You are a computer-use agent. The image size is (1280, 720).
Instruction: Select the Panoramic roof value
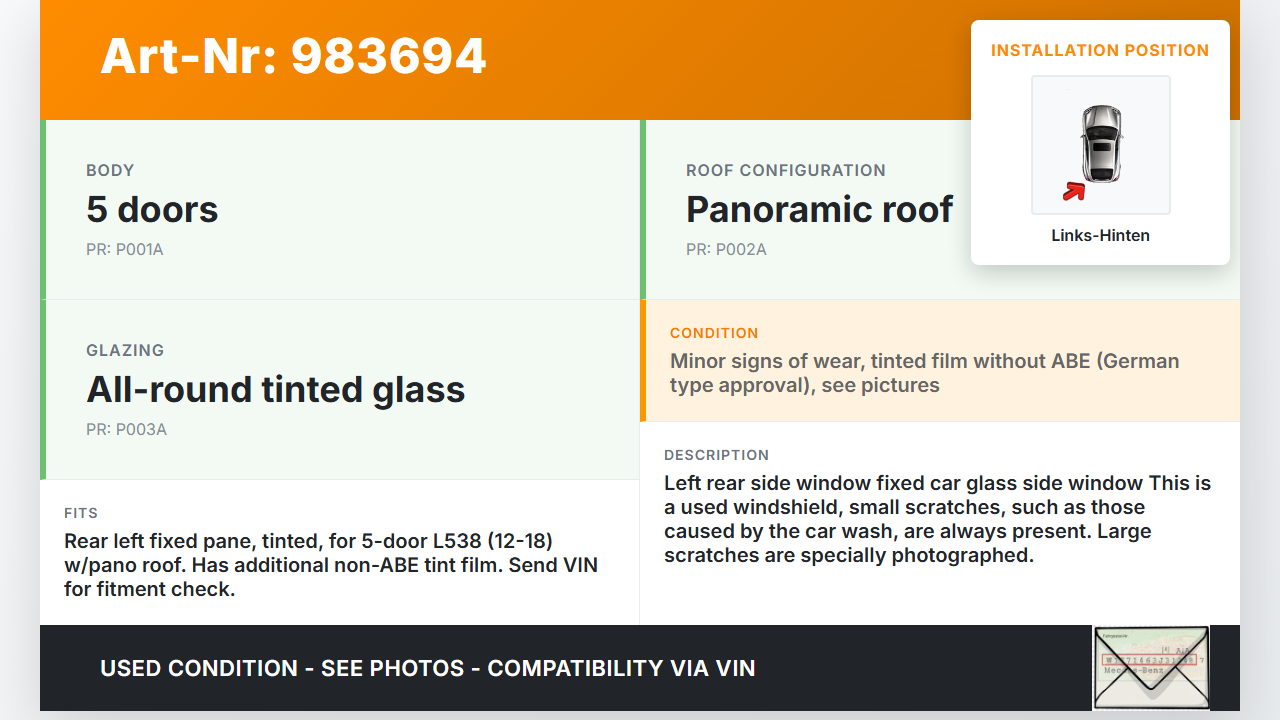819,209
